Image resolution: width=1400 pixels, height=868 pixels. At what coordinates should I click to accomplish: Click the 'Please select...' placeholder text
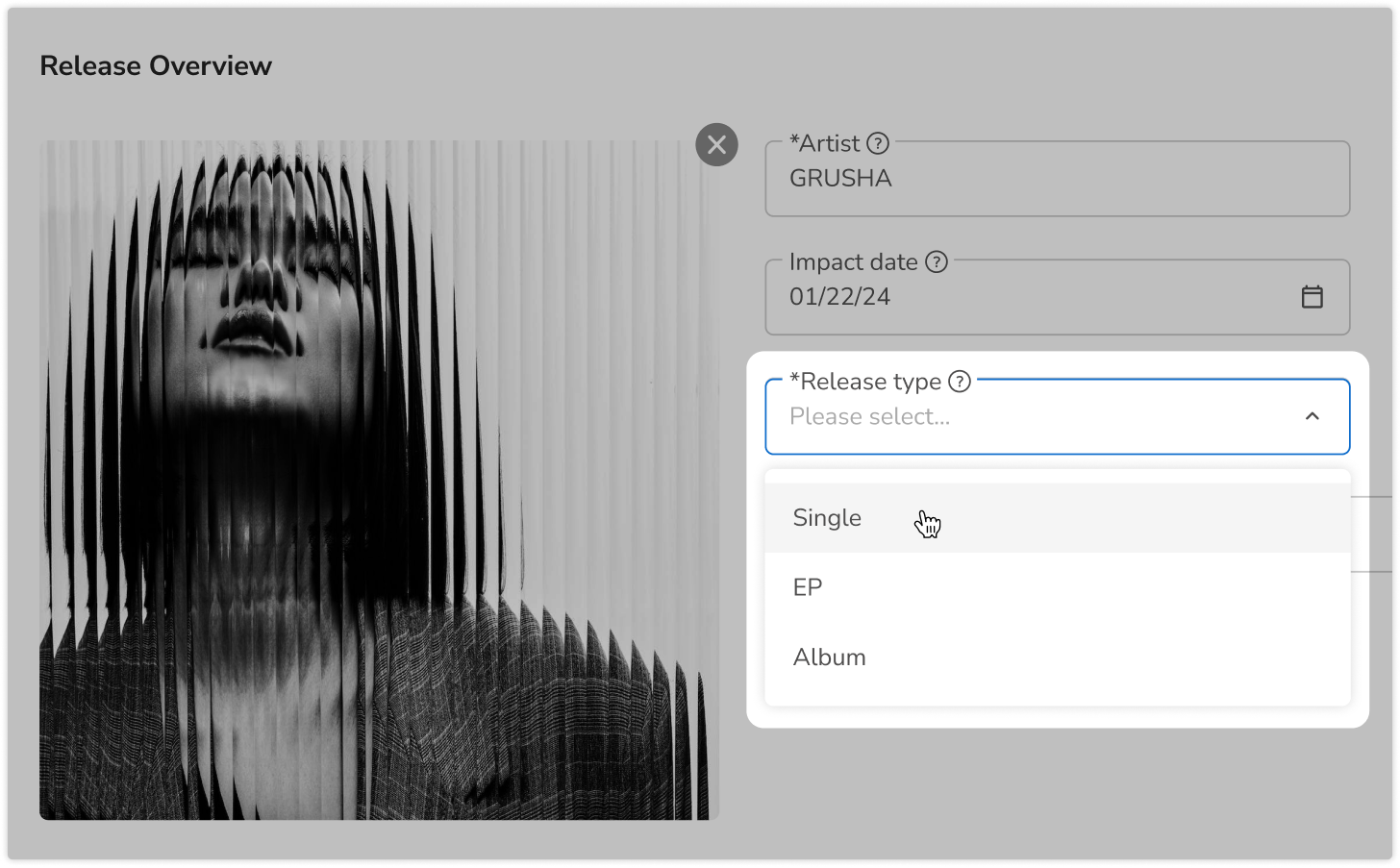pos(869,416)
